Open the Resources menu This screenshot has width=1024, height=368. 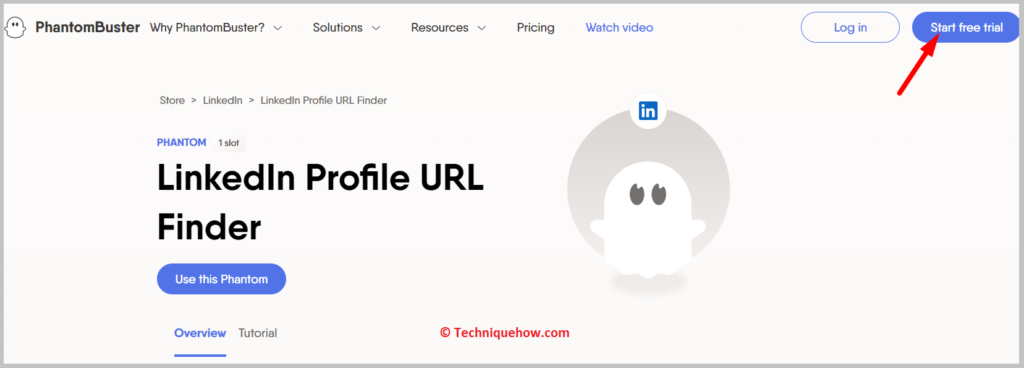tap(440, 28)
